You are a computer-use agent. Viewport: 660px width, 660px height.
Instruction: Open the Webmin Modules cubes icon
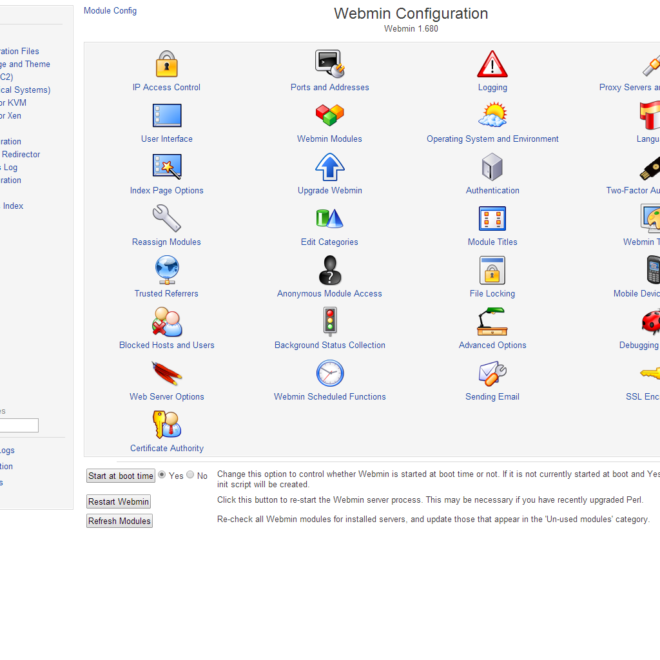click(x=330, y=115)
